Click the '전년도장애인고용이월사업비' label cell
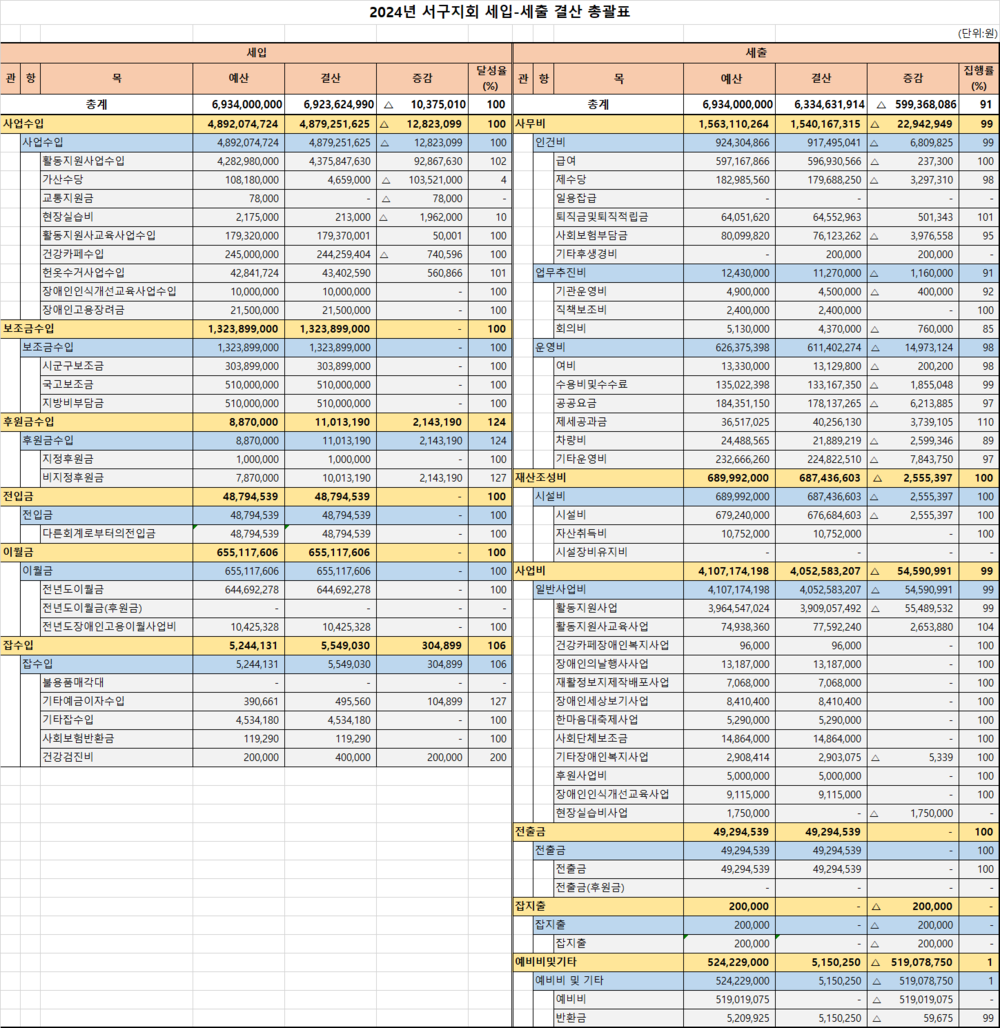1000x1028 pixels. [117, 627]
